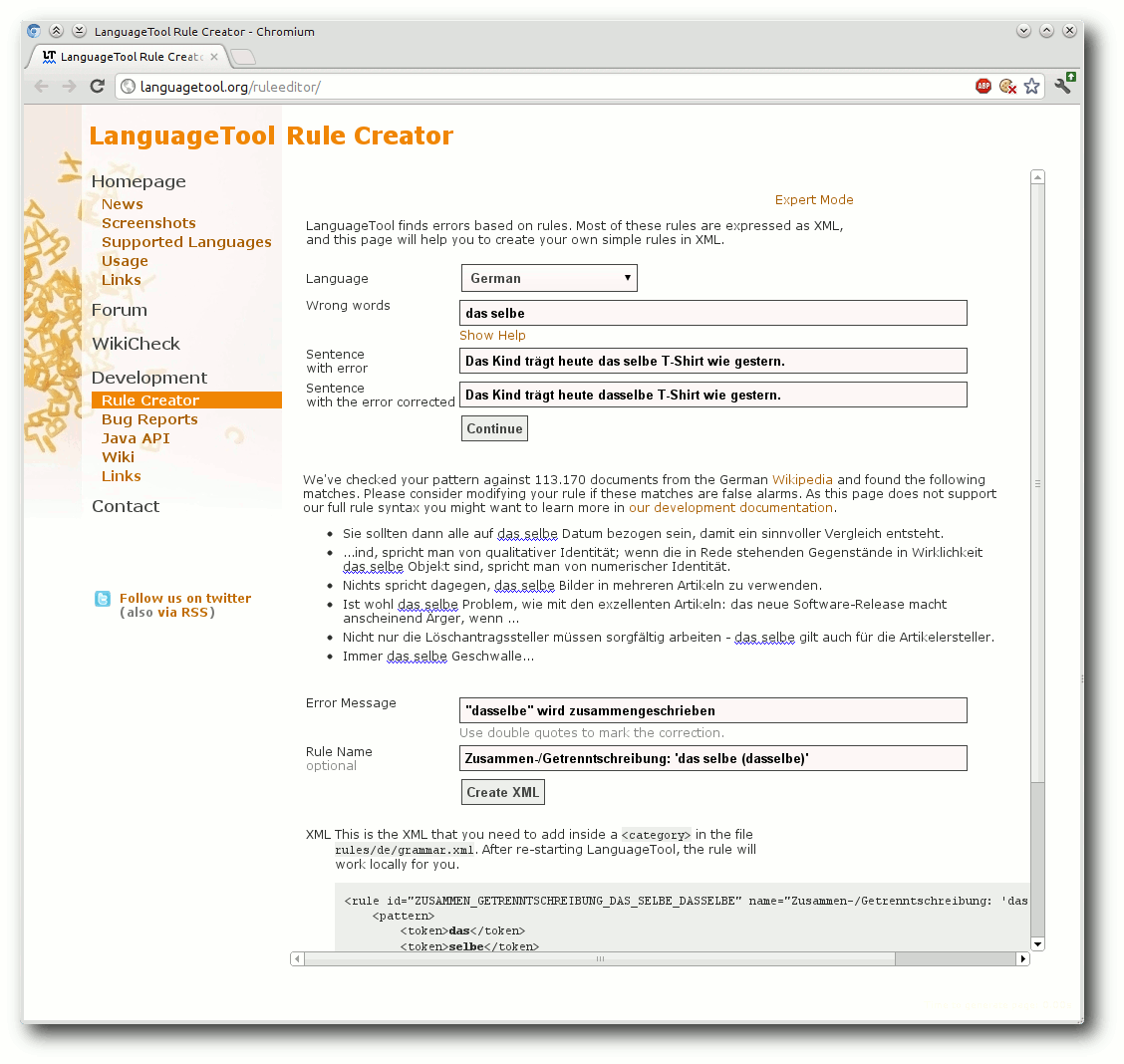Image resolution: width=1124 pixels, height=1064 pixels.
Task: Open Java API in the sidebar
Action: 136,438
